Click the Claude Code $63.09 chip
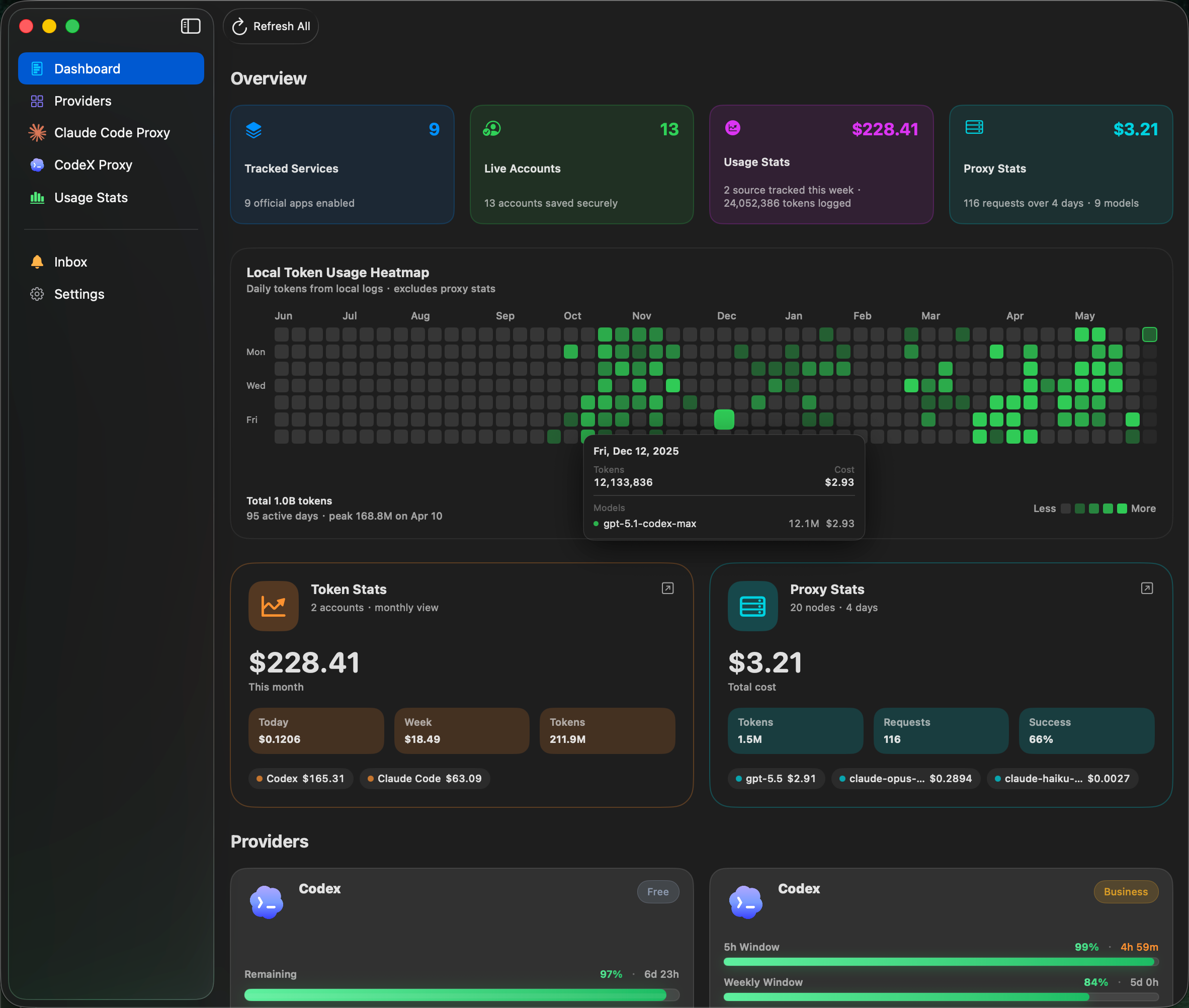 pyautogui.click(x=424, y=779)
